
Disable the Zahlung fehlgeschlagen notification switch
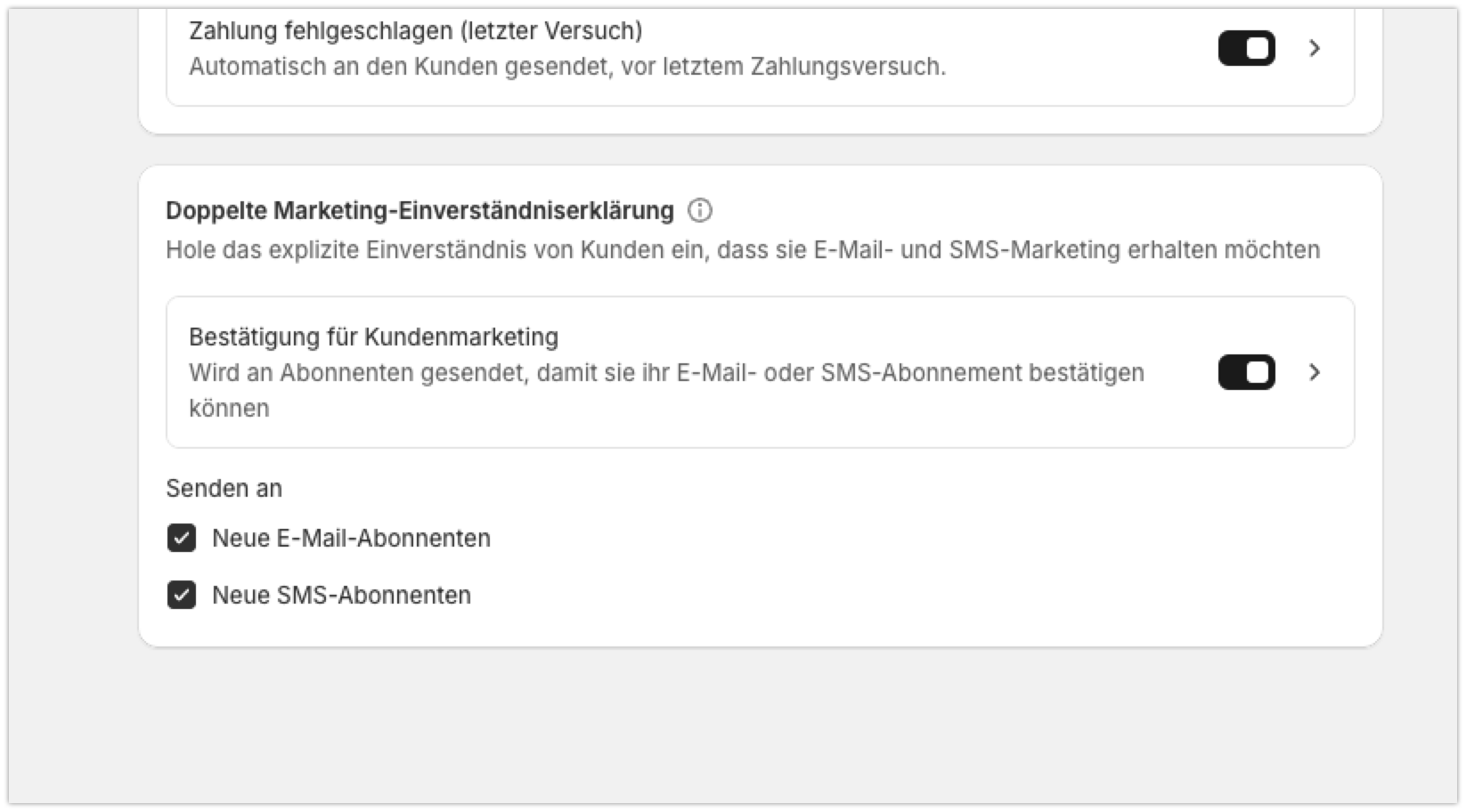(1246, 48)
